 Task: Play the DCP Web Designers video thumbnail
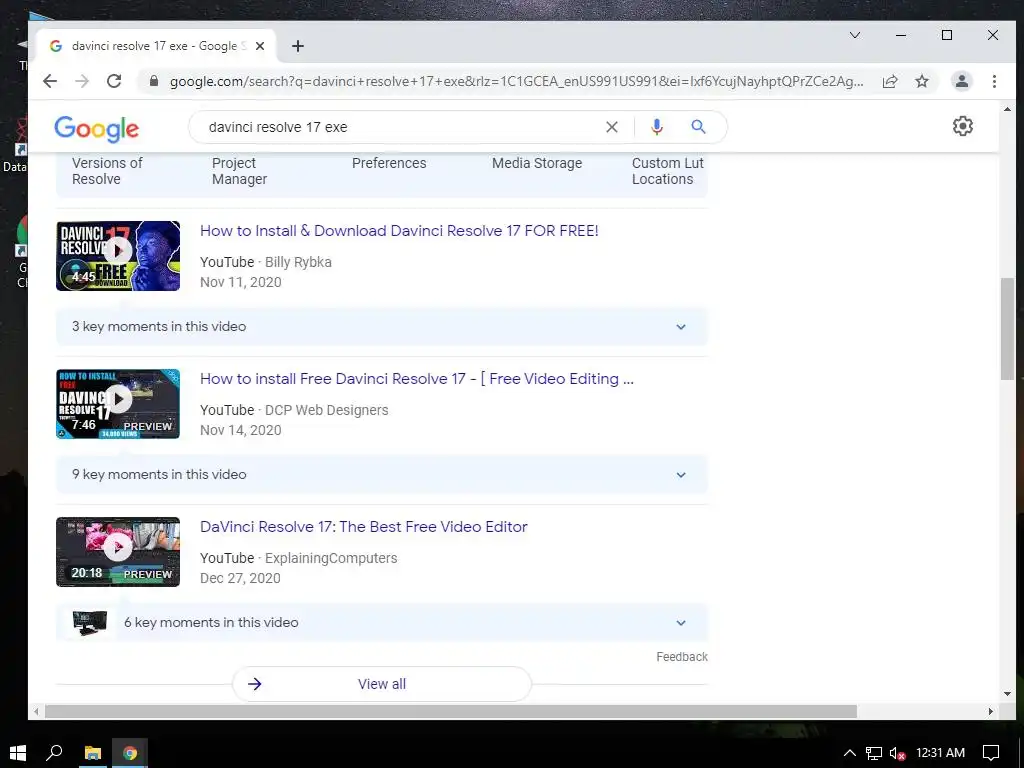118,404
